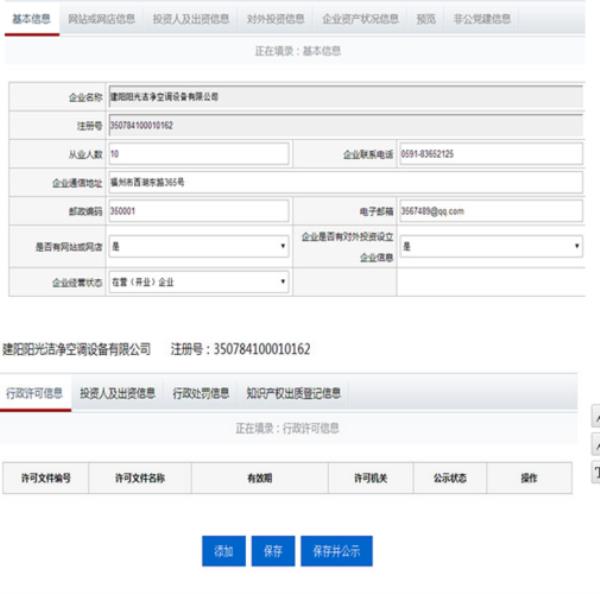This screenshot has height=594, width=600.
Task: Click the 建阳阳光洁净空调设备有限公司 heading text
Action: [x=77, y=349]
